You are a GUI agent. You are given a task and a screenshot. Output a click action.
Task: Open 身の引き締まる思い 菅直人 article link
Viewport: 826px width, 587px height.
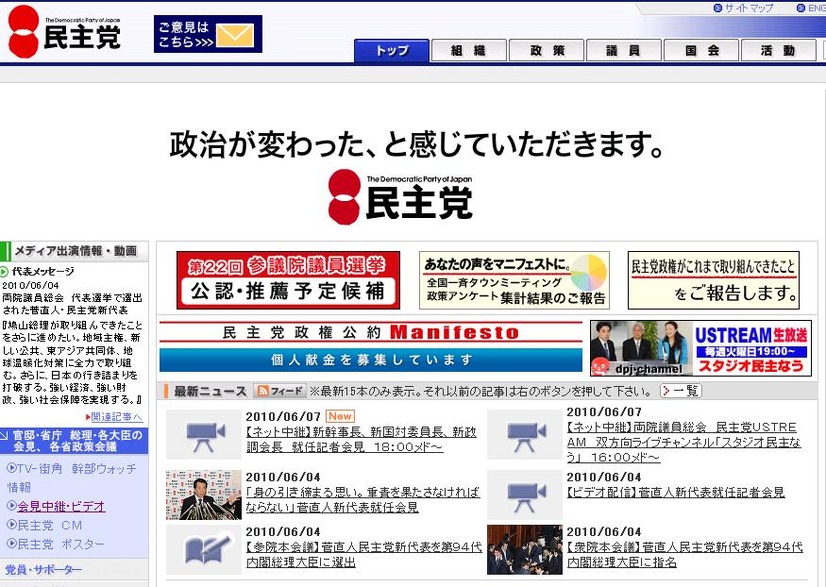pyautogui.click(x=362, y=500)
